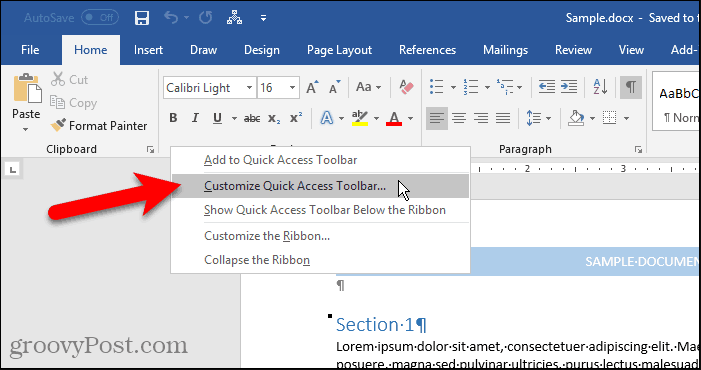
Task: Open the Customize Quick Access Toolbar arrow
Action: pyautogui.click(x=264, y=18)
